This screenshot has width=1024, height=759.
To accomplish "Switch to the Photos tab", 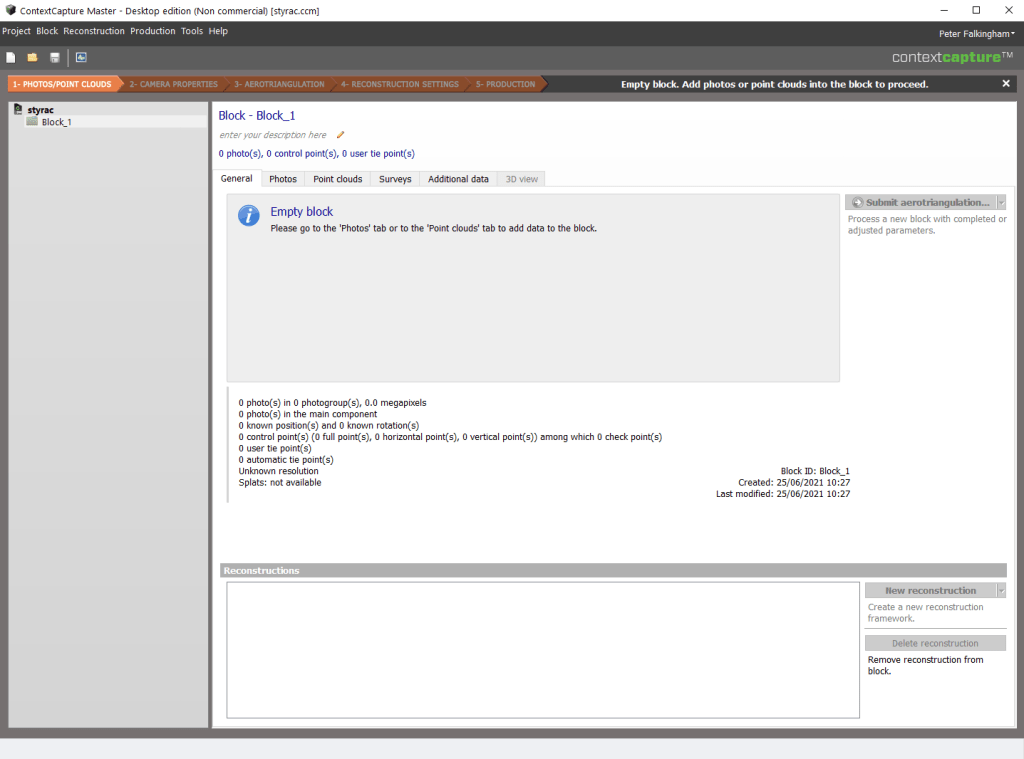I will 283,179.
